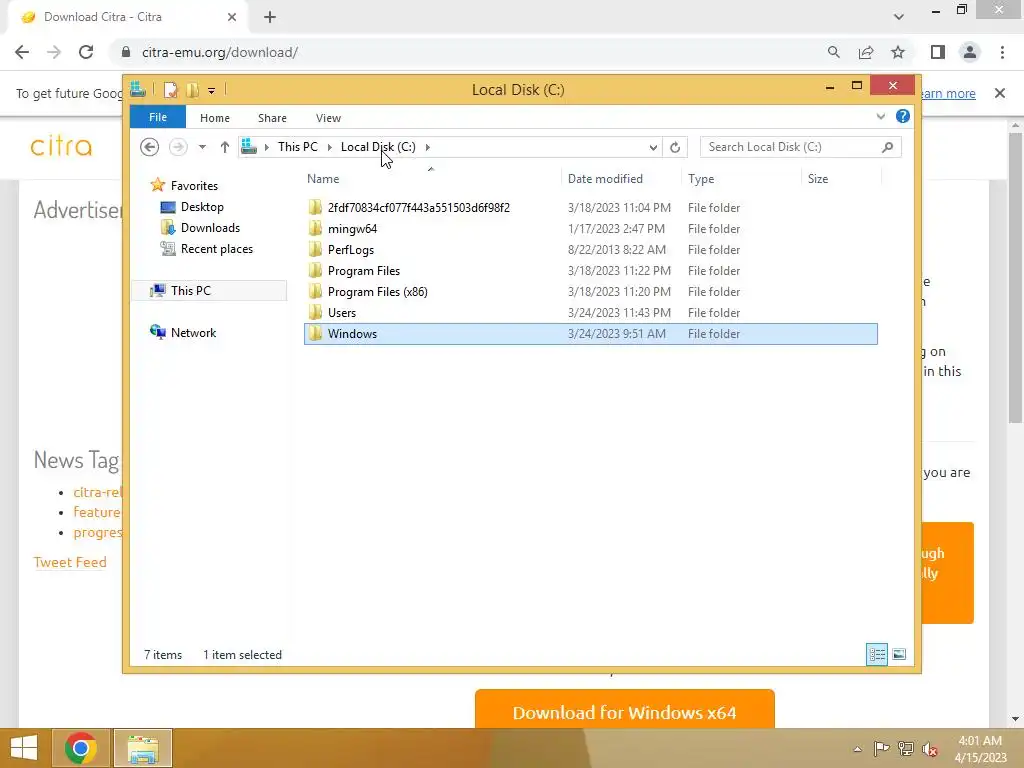
Task: Click the File Explorer taskbar icon
Action: tap(143, 748)
